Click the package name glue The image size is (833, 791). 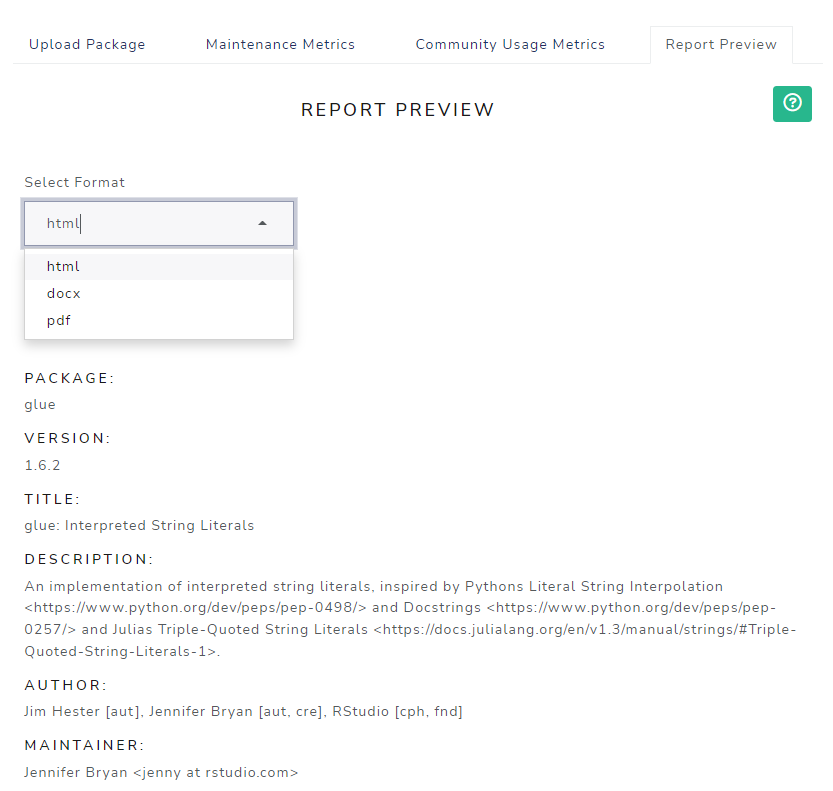(40, 405)
